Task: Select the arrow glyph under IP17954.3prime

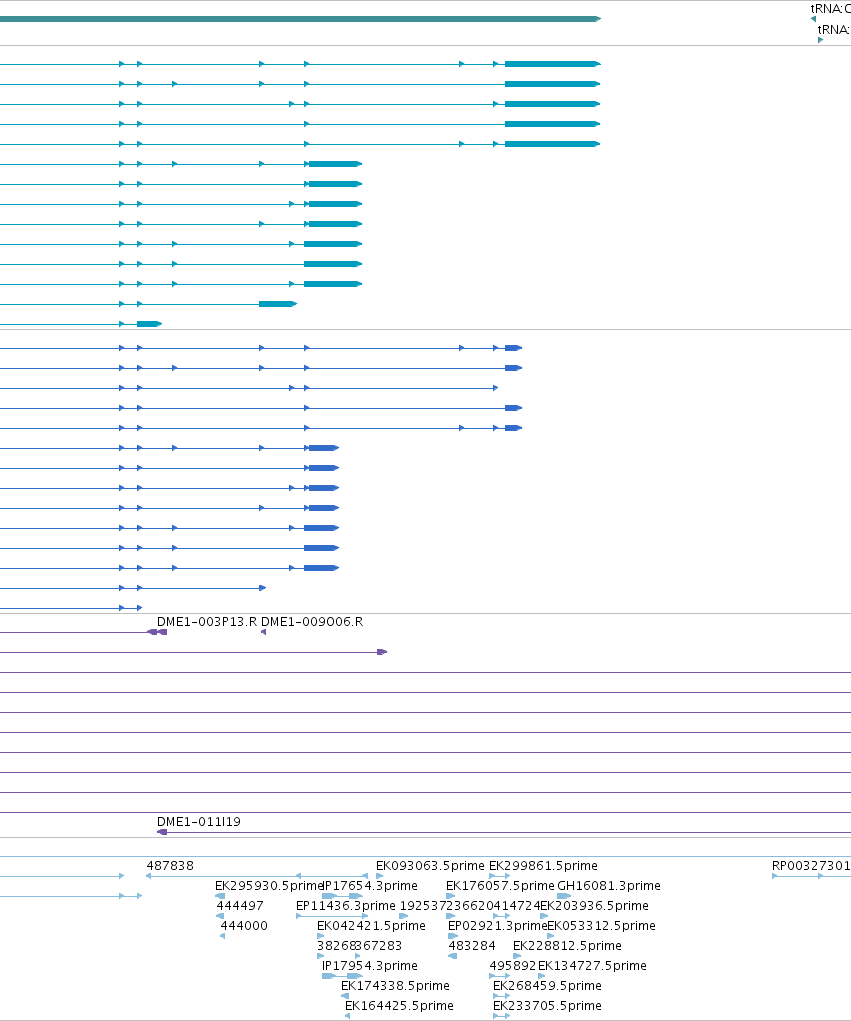Action: point(342,976)
